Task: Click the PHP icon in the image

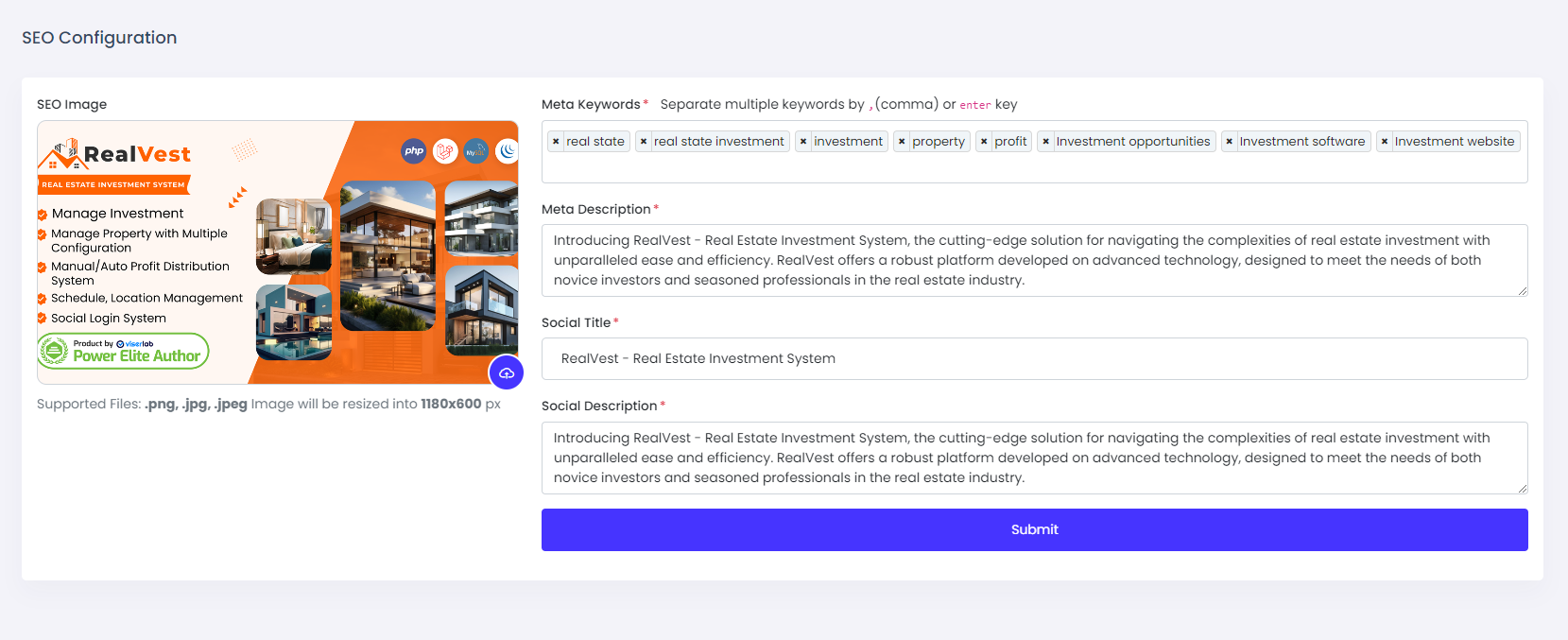Action: (414, 151)
